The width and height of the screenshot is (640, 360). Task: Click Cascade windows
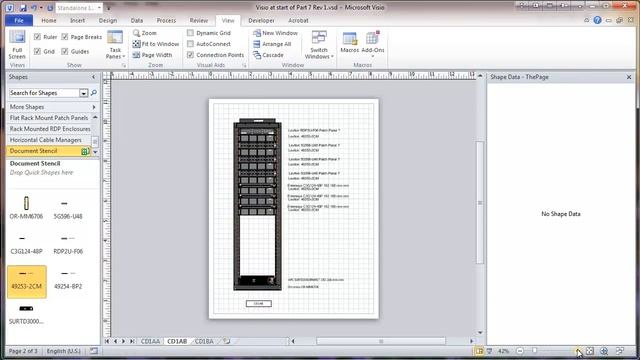tap(268, 55)
